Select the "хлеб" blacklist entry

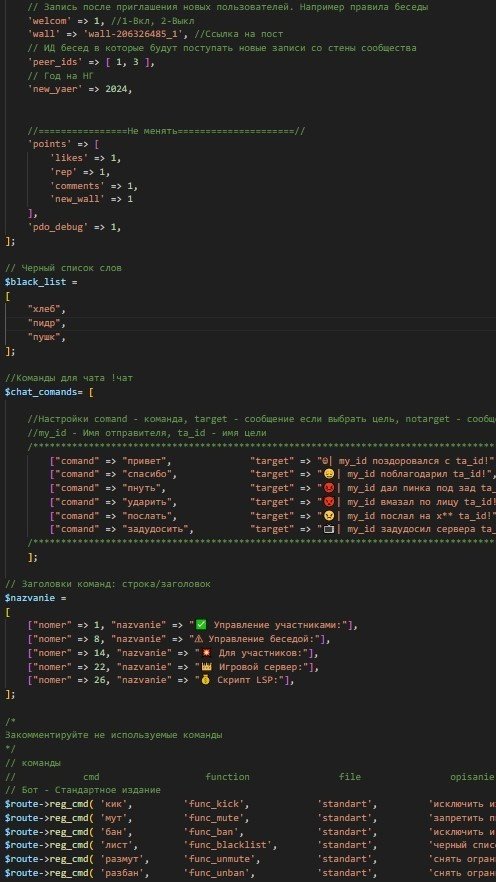point(44,310)
